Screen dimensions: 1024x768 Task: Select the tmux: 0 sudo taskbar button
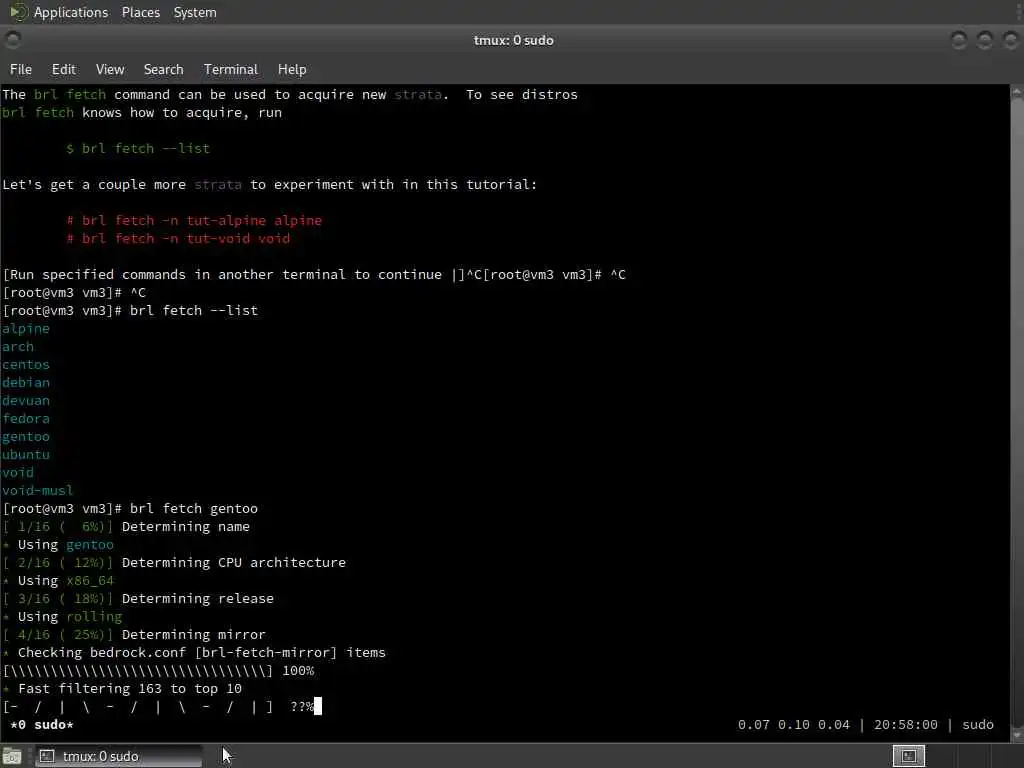(118, 756)
